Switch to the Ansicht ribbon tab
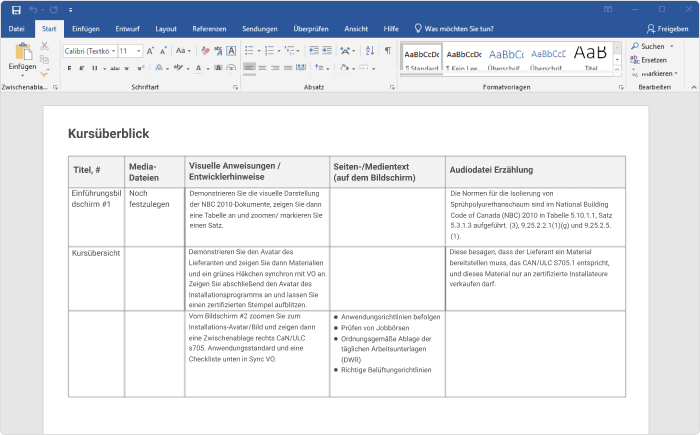 pos(356,29)
